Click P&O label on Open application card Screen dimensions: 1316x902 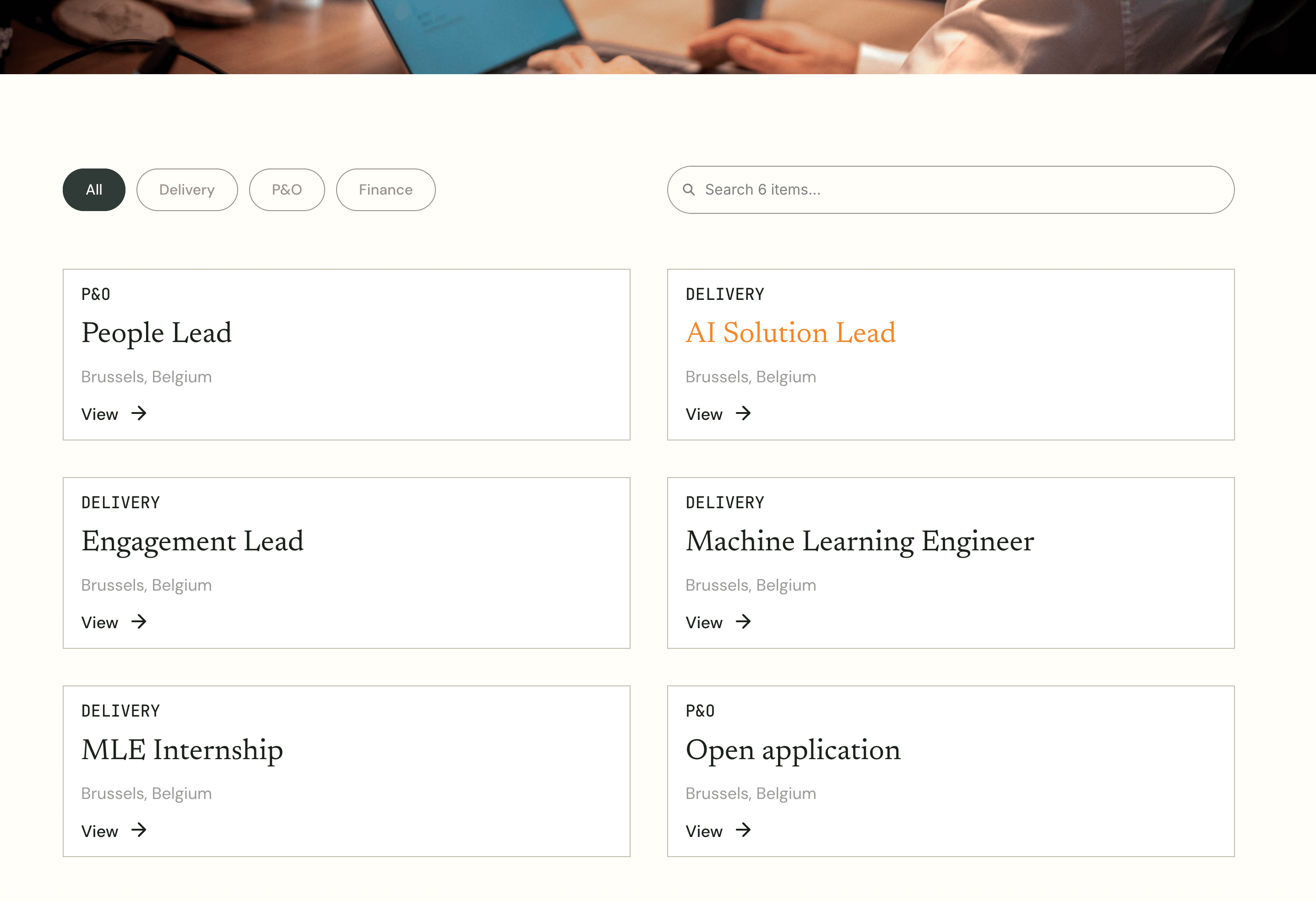700,711
